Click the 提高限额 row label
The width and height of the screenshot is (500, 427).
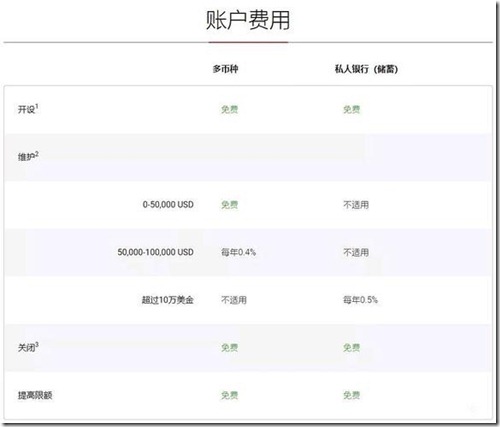[x=35, y=395]
